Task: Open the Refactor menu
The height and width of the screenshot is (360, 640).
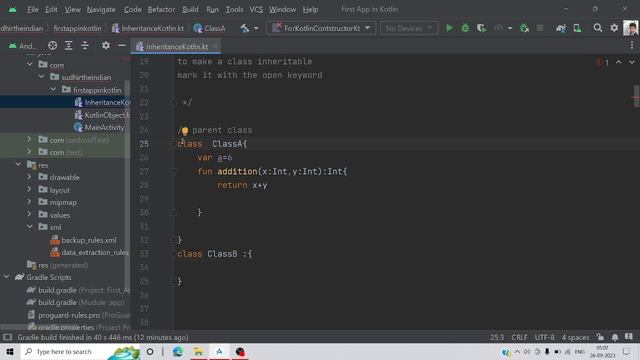Action: (161, 9)
